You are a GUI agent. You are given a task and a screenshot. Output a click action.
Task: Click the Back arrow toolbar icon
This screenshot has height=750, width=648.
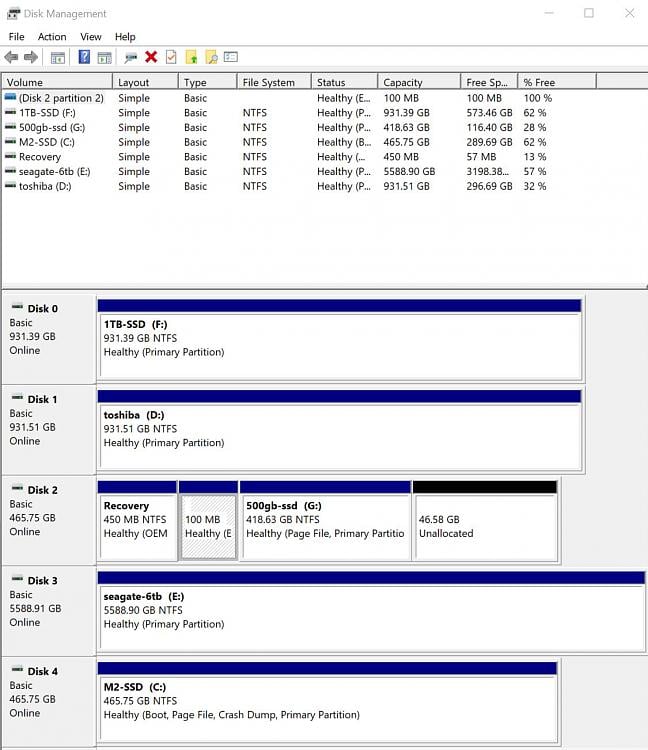11,57
